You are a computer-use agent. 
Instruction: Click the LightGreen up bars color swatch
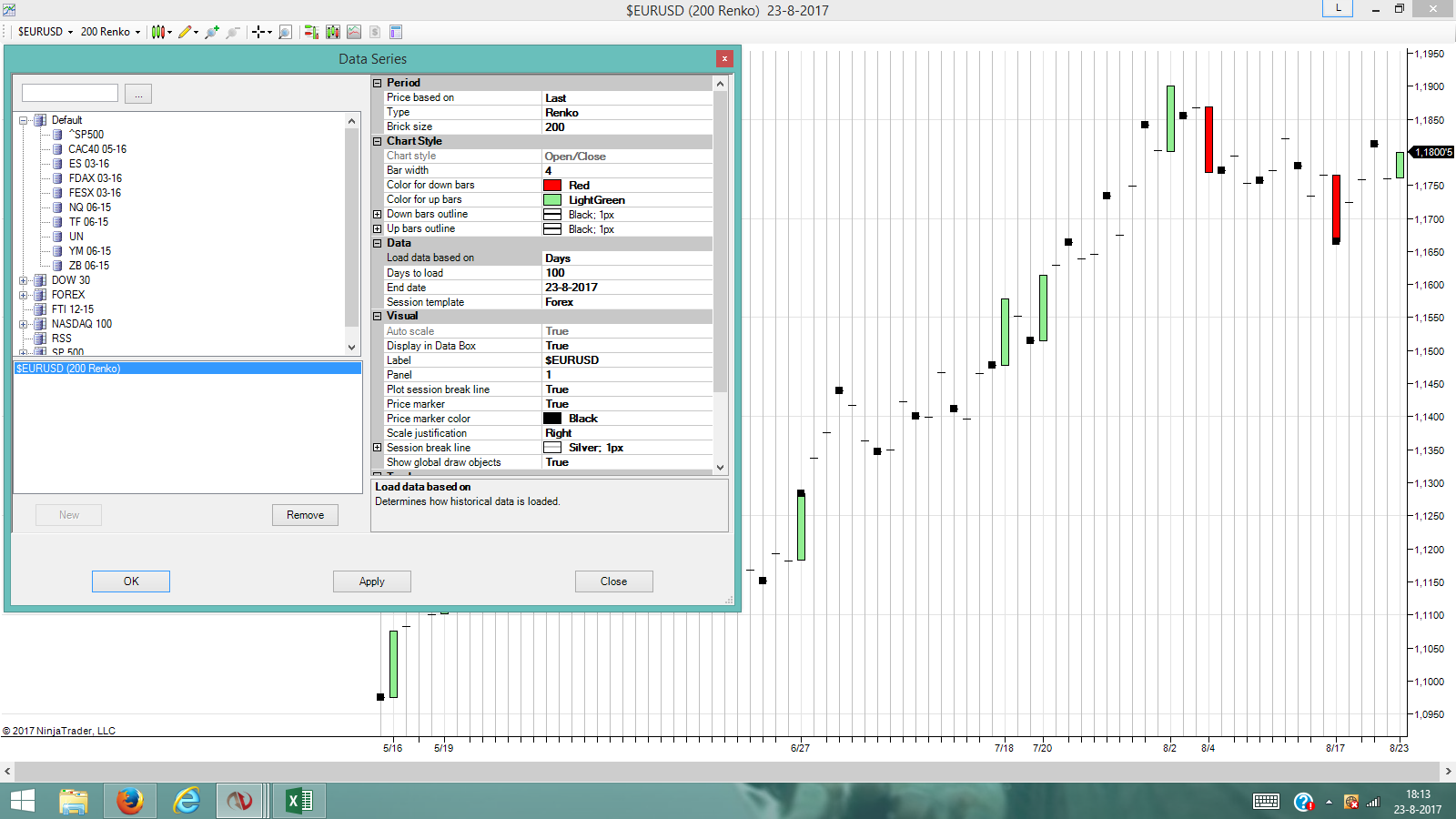[552, 200]
